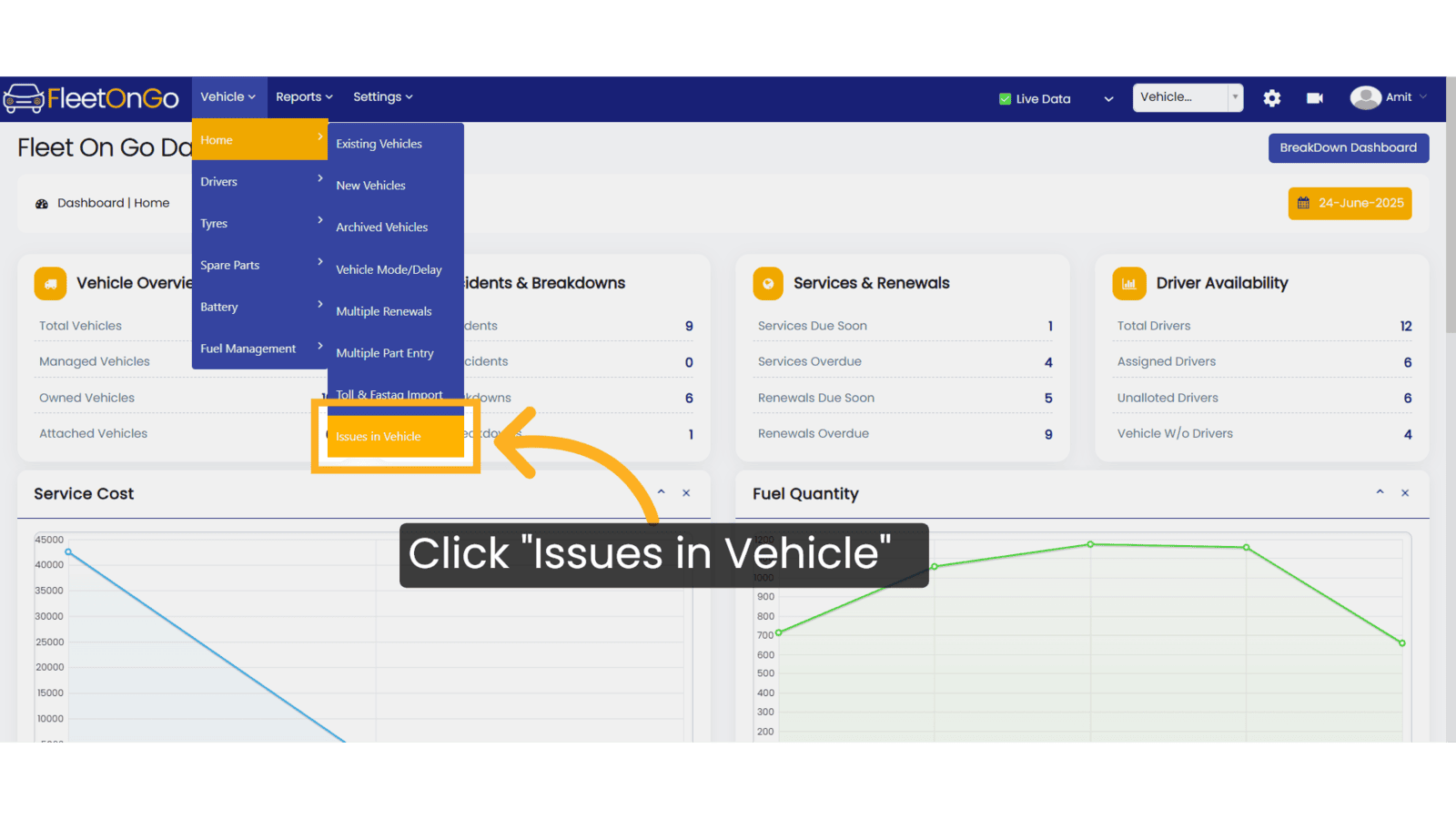This screenshot has height=819, width=1456.
Task: Click the dashboard gauge icon beside breadcrumb
Action: click(x=42, y=204)
